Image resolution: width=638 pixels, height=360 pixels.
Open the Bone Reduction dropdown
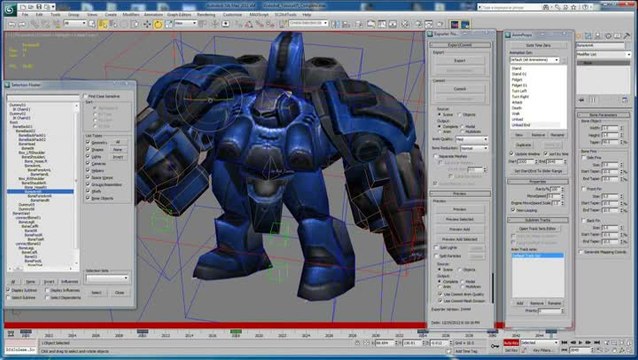tap(474, 148)
